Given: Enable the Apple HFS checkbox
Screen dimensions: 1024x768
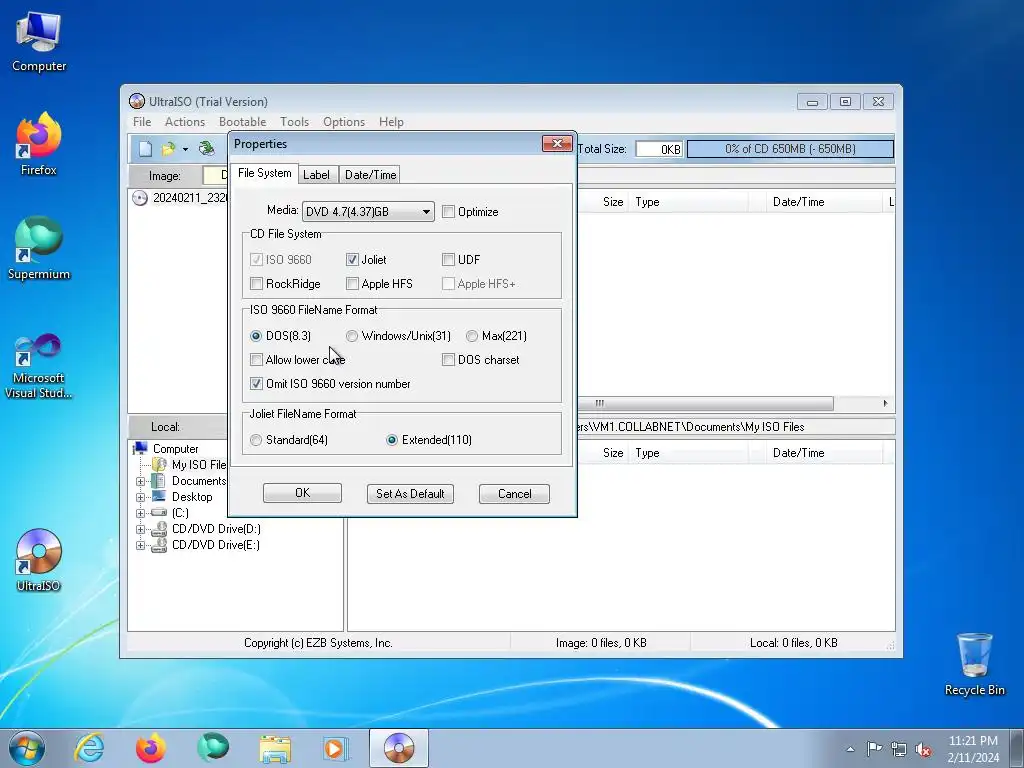Looking at the screenshot, I should click(x=352, y=283).
